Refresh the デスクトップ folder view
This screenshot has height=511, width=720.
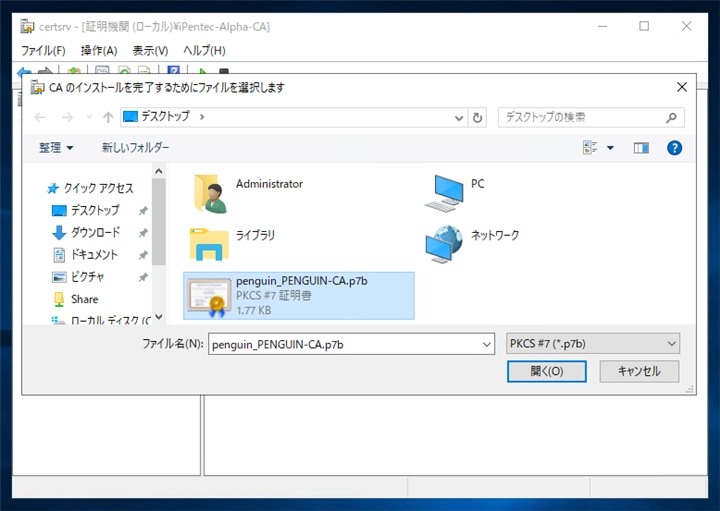478,118
